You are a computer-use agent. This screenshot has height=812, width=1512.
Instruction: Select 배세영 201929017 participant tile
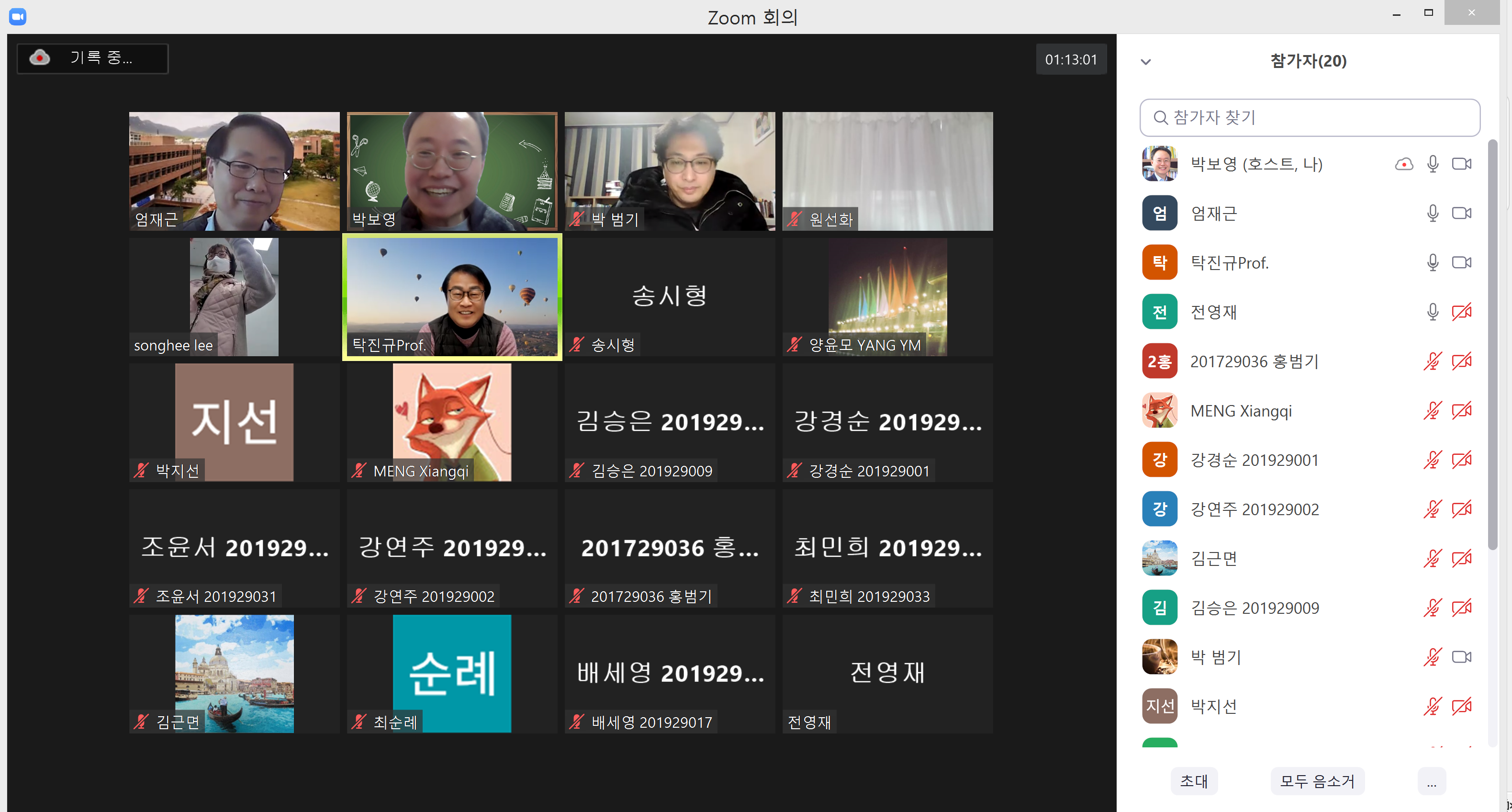tap(670, 674)
